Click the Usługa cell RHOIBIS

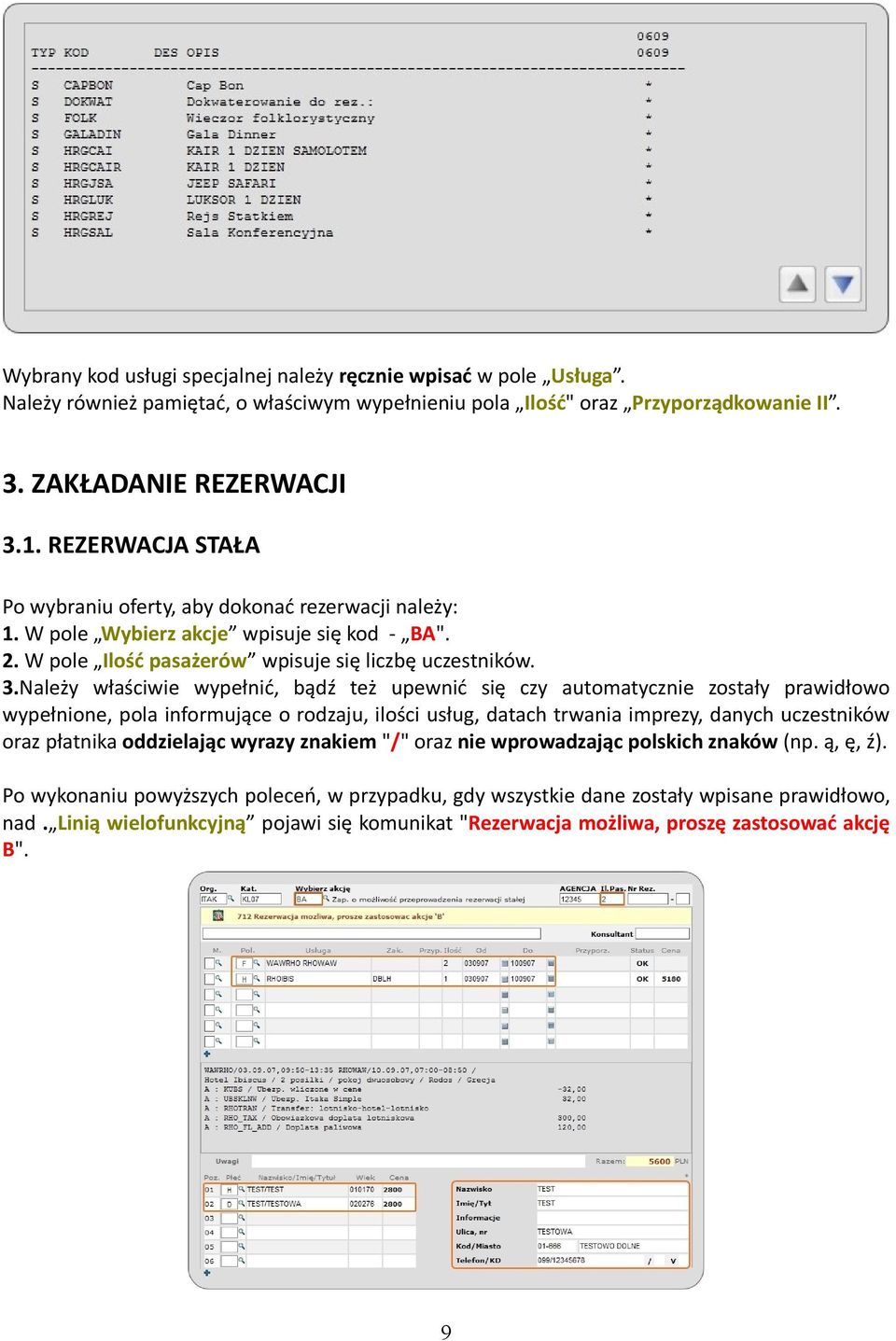click(x=316, y=979)
